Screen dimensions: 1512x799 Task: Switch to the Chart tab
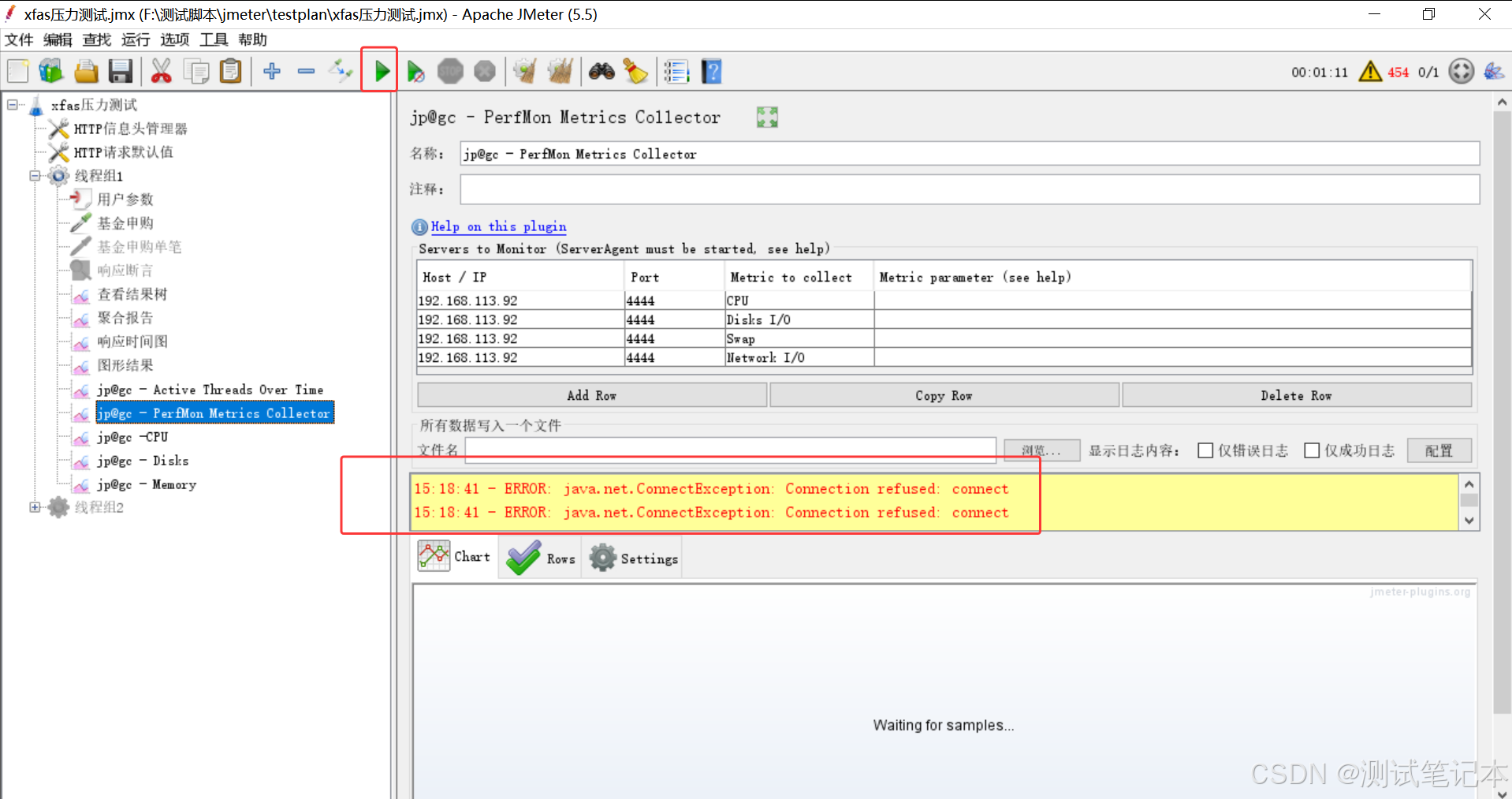(x=456, y=557)
